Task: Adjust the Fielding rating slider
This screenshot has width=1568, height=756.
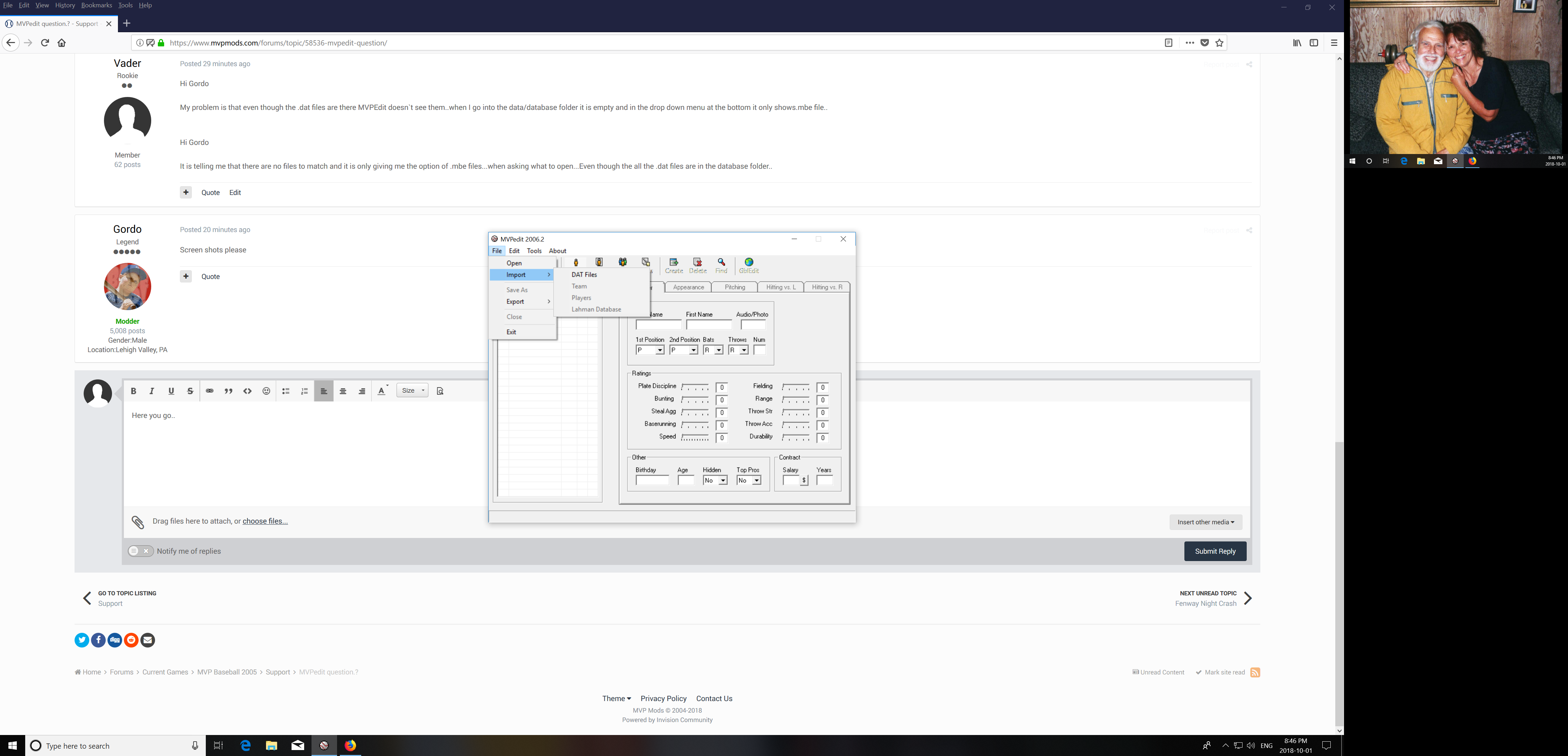Action: [x=796, y=388]
